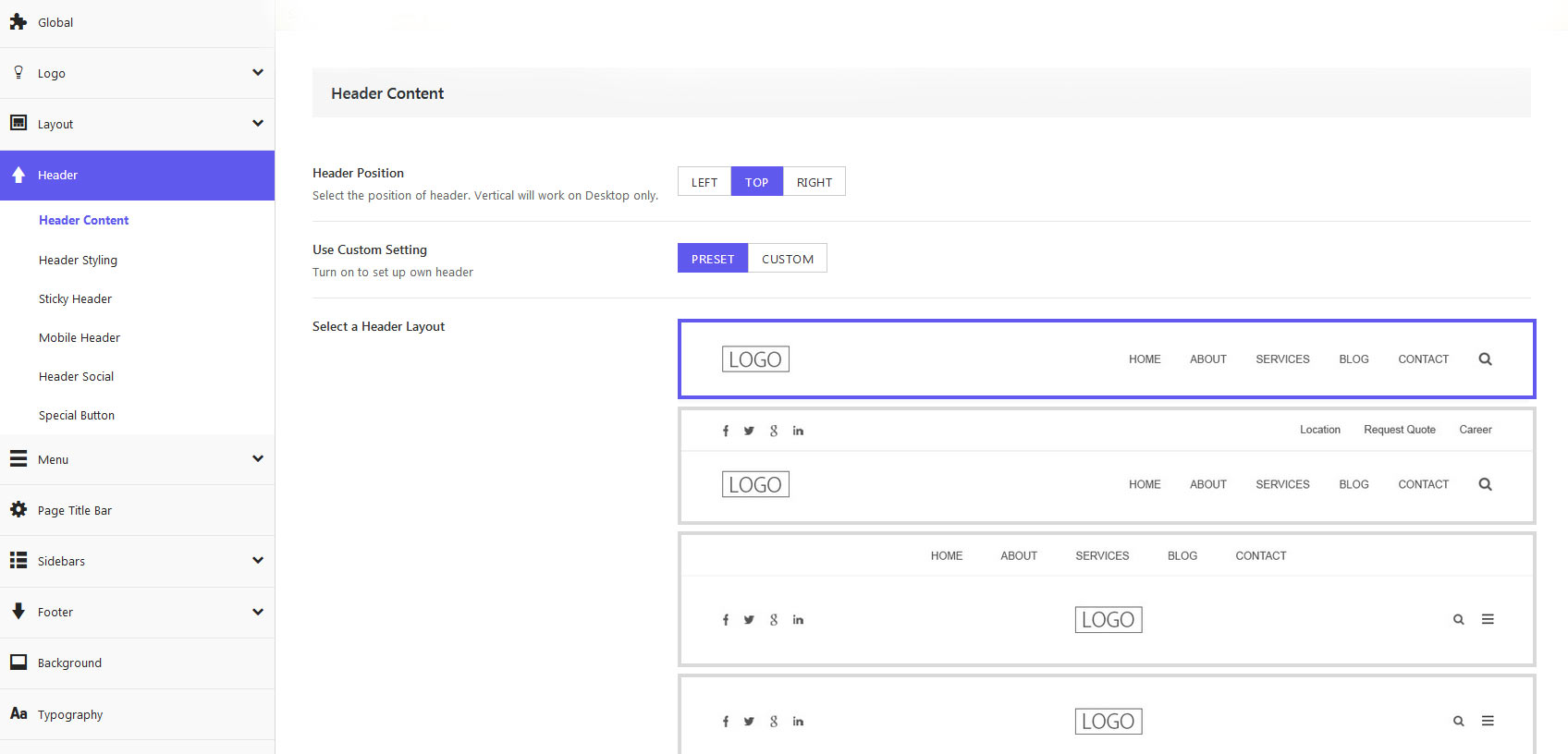Click the Layout panel icon
1568x754 pixels.
point(18,123)
